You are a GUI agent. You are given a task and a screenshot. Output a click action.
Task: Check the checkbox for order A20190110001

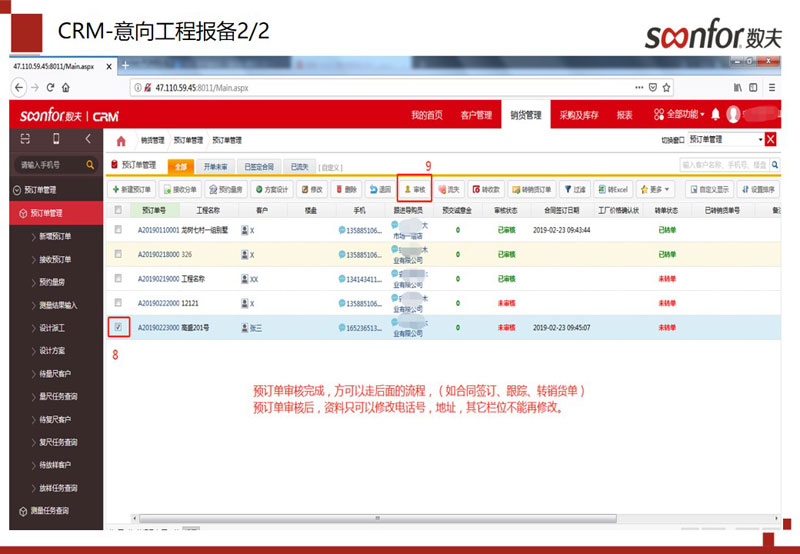[118, 230]
